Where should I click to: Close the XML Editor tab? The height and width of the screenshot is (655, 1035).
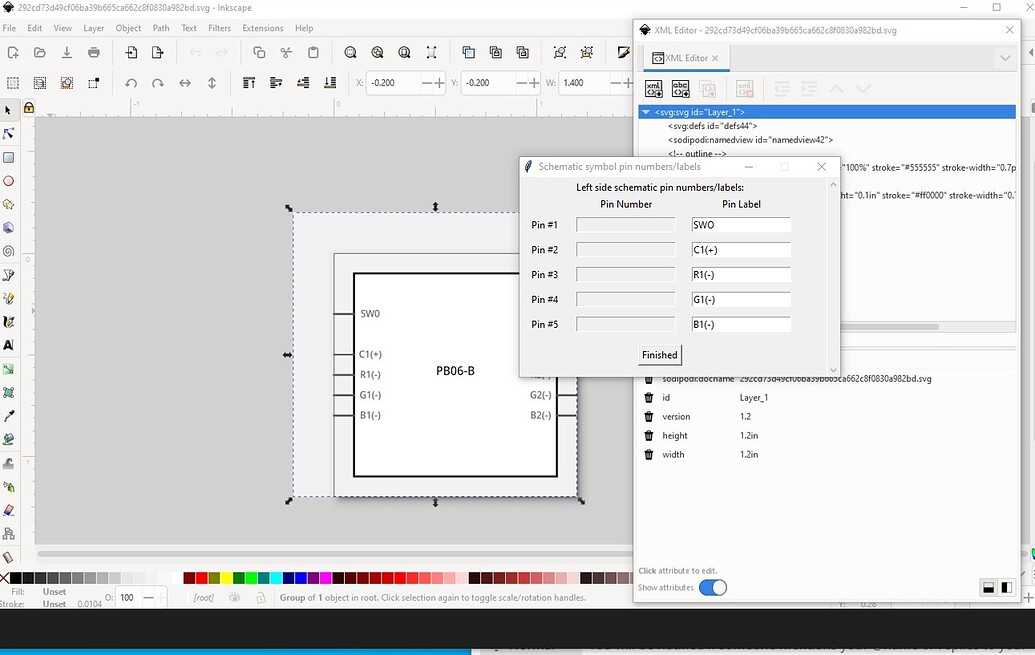[x=716, y=58]
